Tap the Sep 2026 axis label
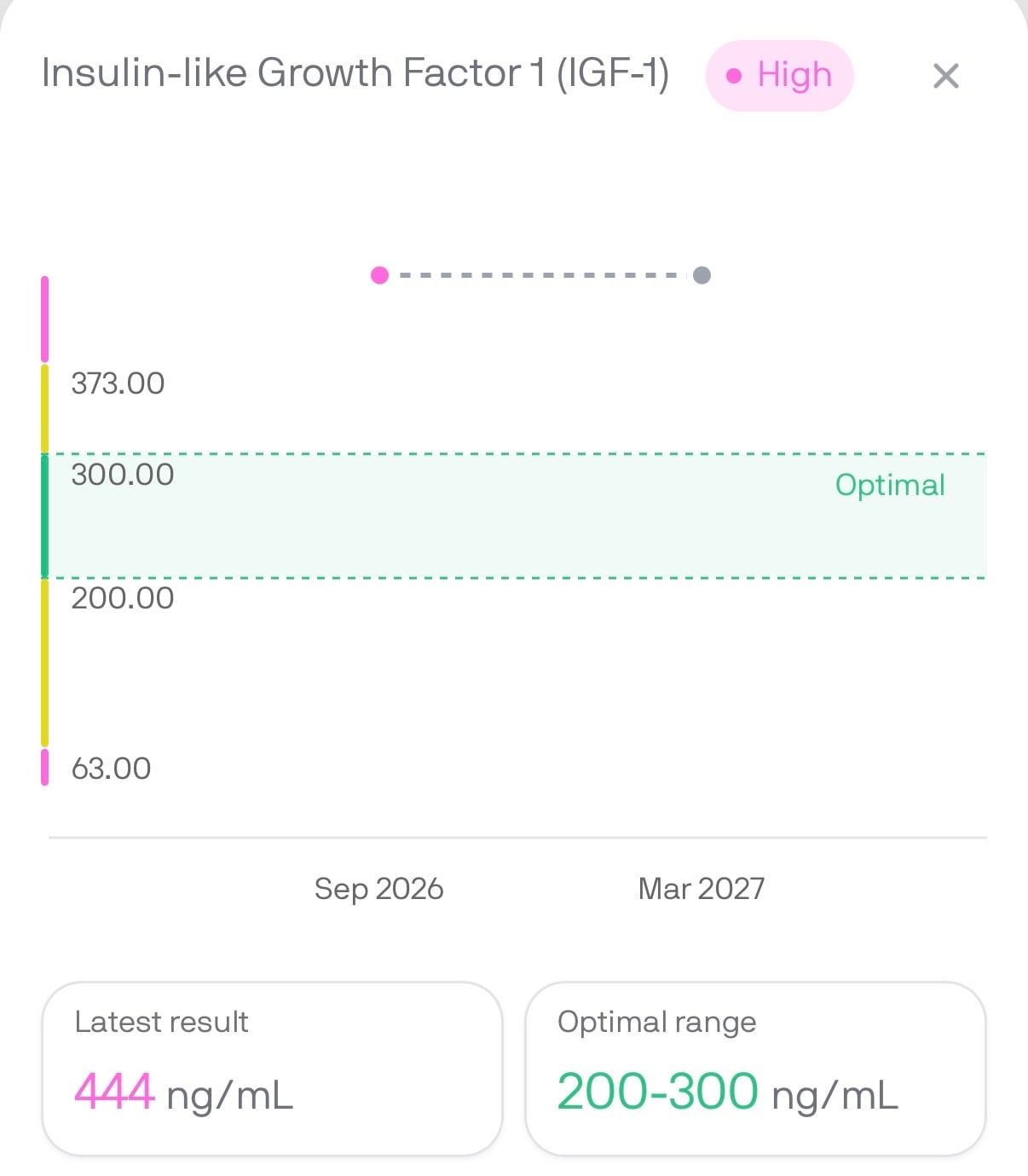The height and width of the screenshot is (1176, 1028). [378, 889]
